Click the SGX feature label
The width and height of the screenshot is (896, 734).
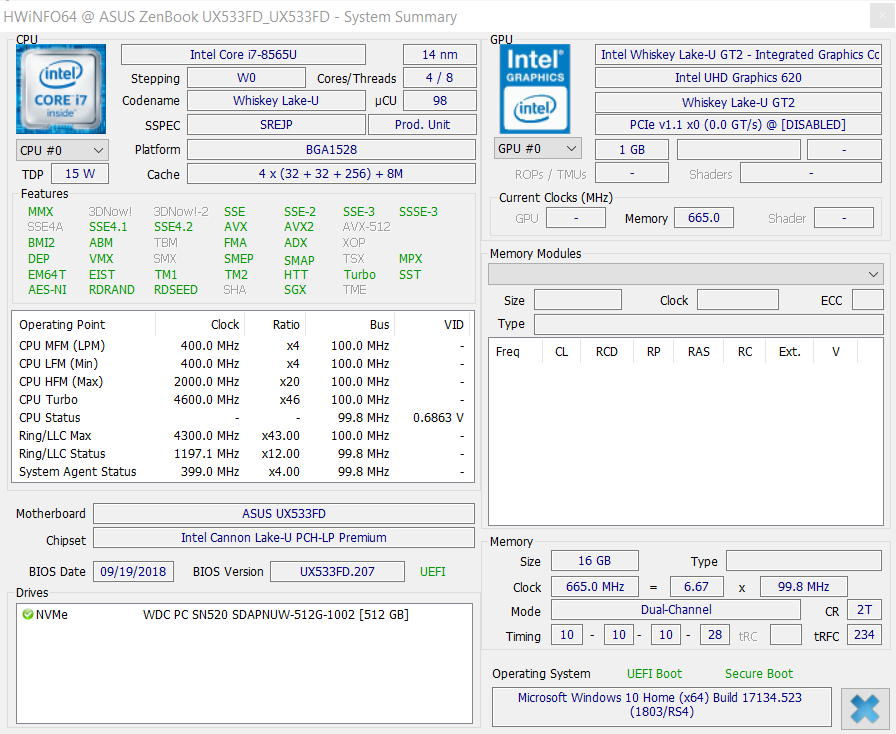click(x=295, y=290)
